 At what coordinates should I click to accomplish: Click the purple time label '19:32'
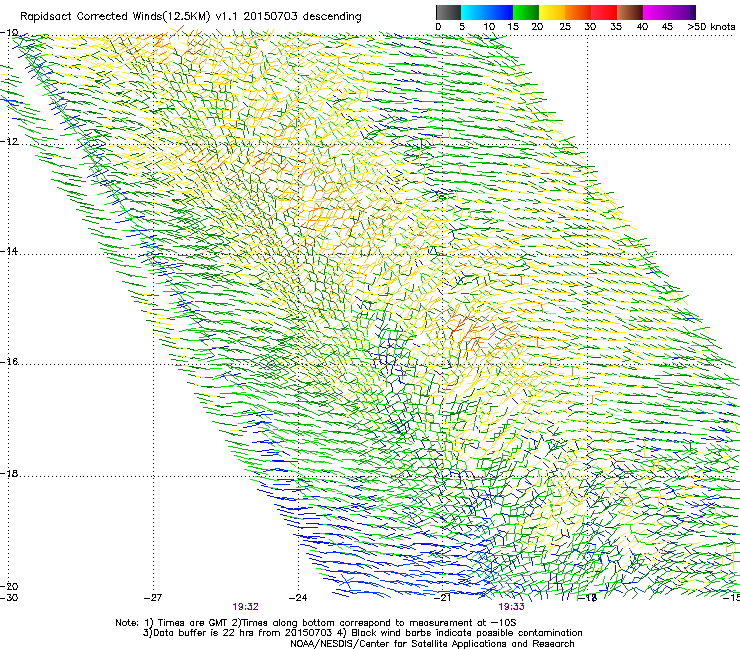(245, 607)
